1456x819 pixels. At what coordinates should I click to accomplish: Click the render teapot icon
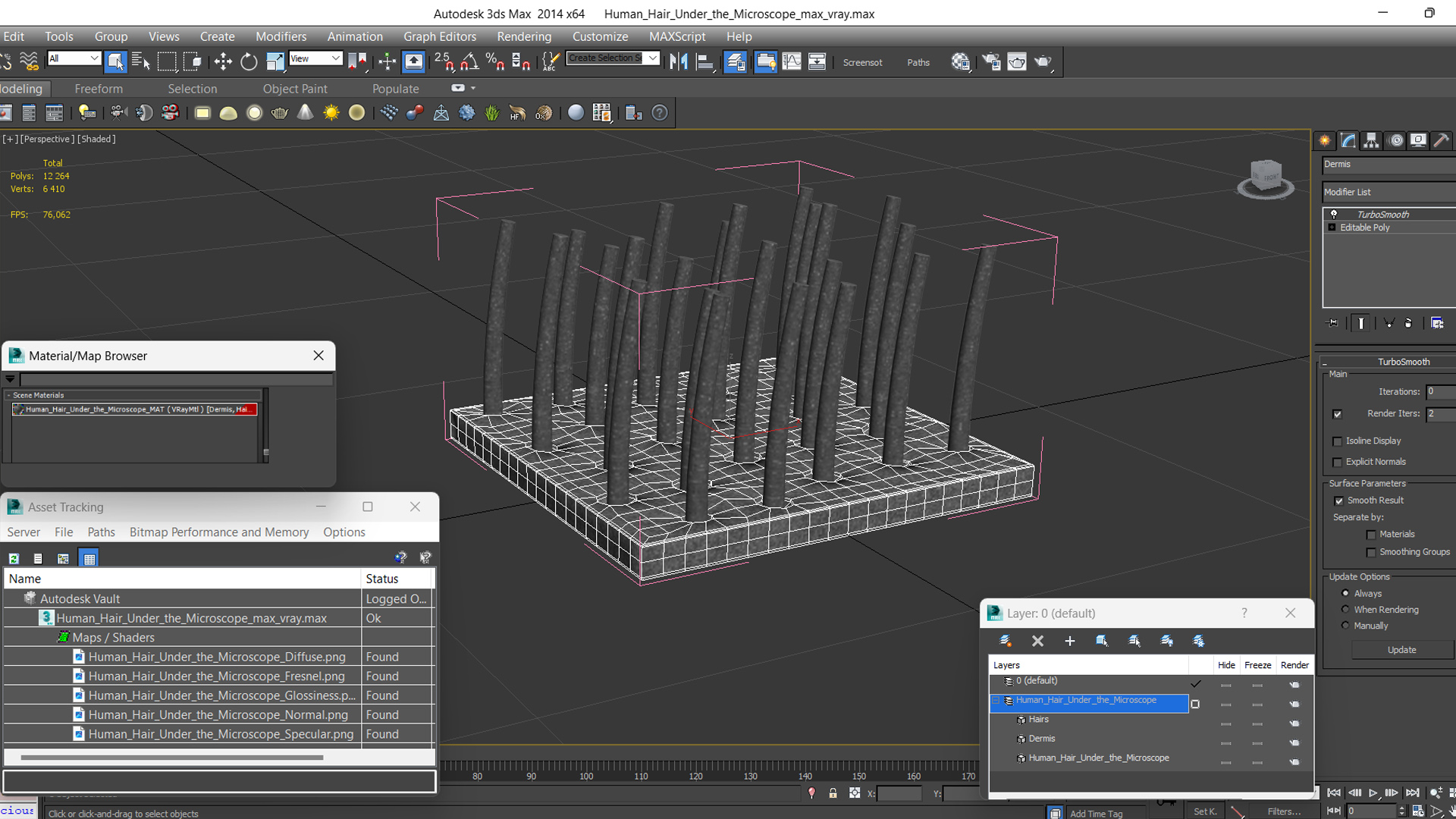coord(1043,61)
